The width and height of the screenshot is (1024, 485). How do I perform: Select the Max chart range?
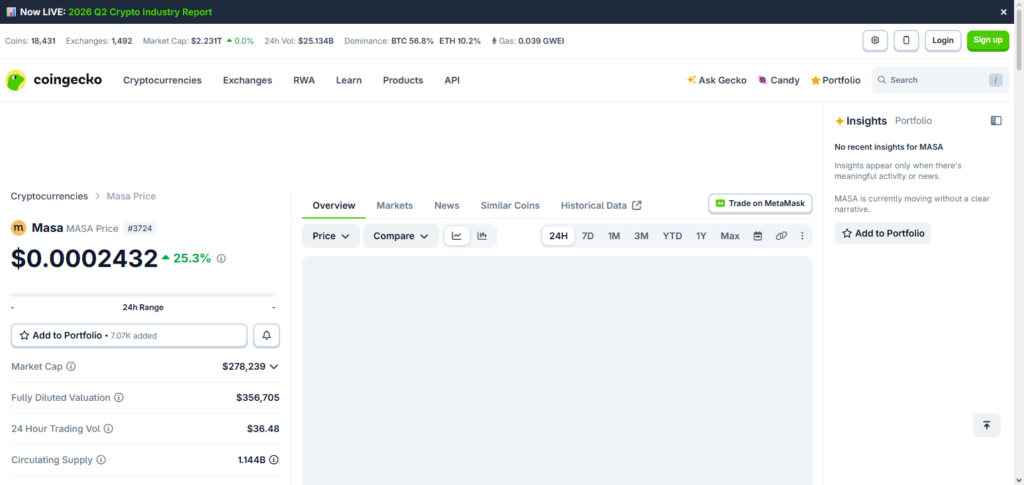pyautogui.click(x=730, y=236)
